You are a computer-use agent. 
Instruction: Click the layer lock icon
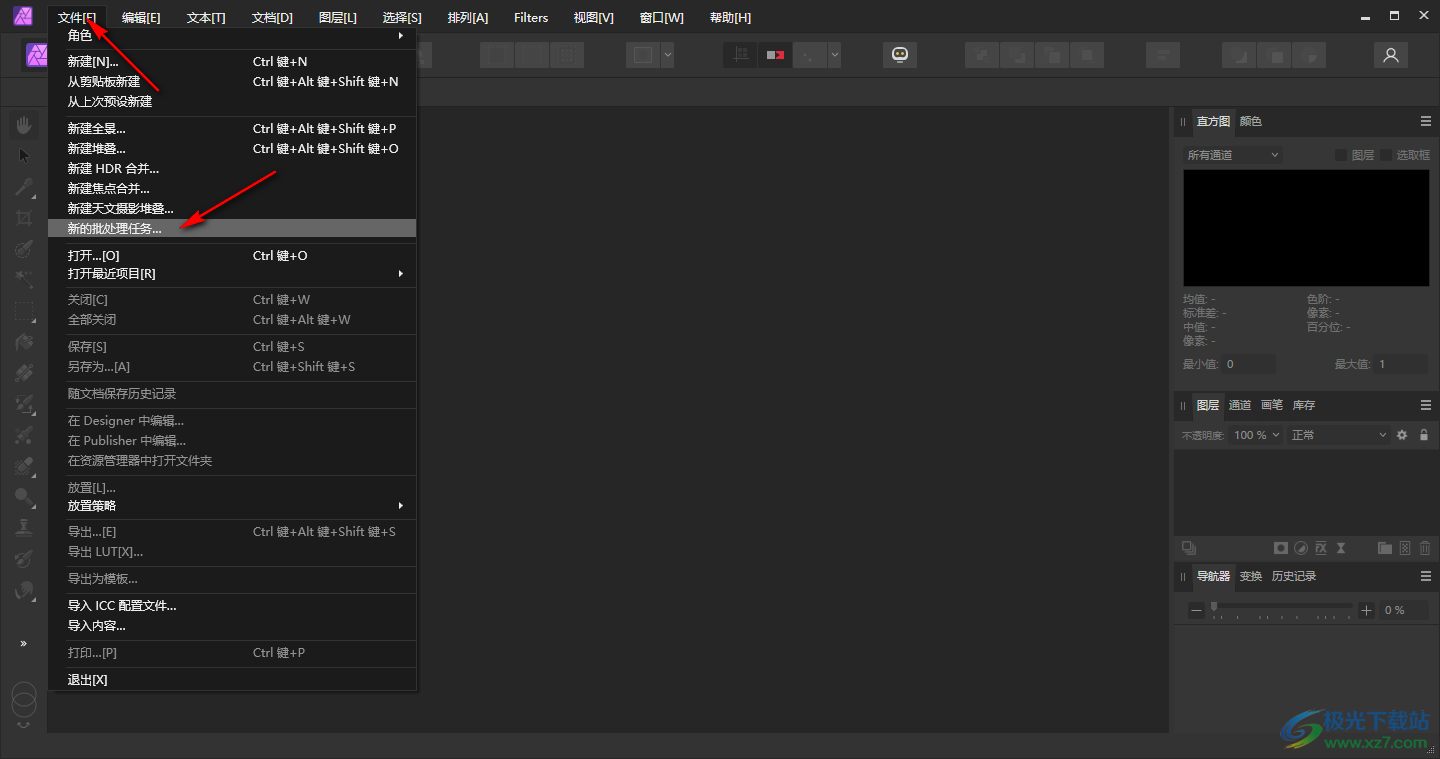click(x=1424, y=435)
